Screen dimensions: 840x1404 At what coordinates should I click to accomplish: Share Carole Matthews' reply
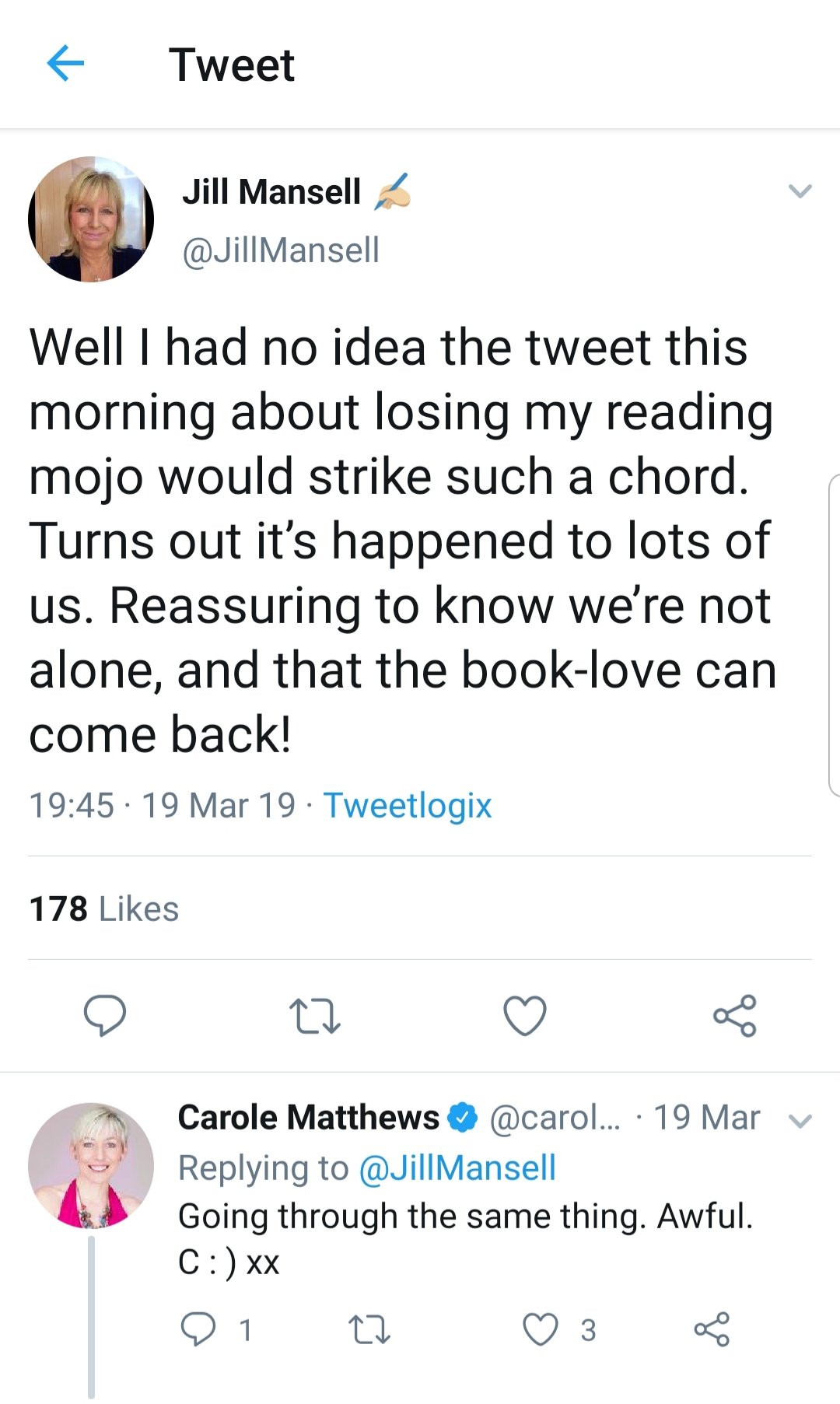(x=712, y=1329)
